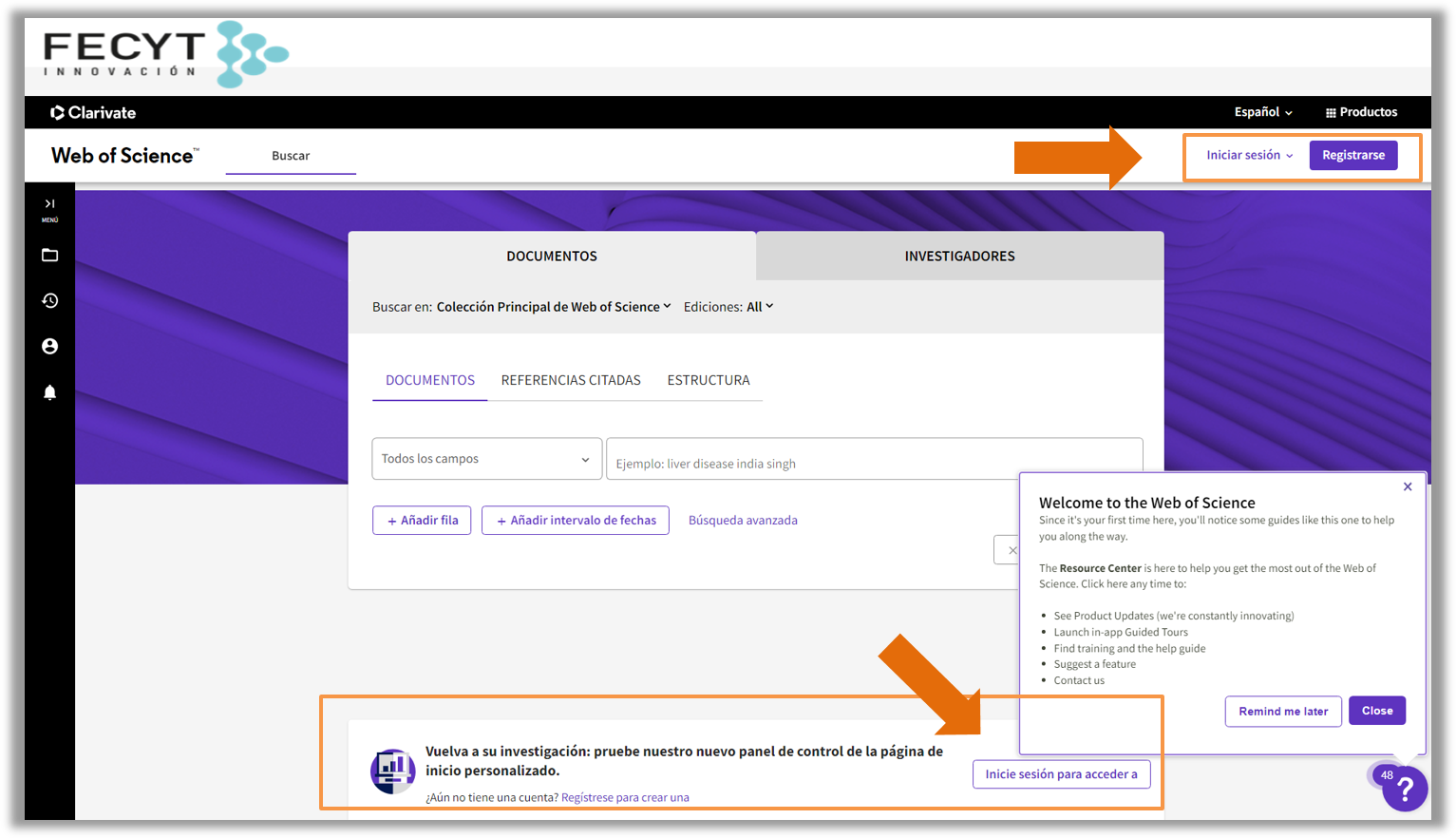Click Añadir fila button
1456x838 pixels.
[422, 521]
